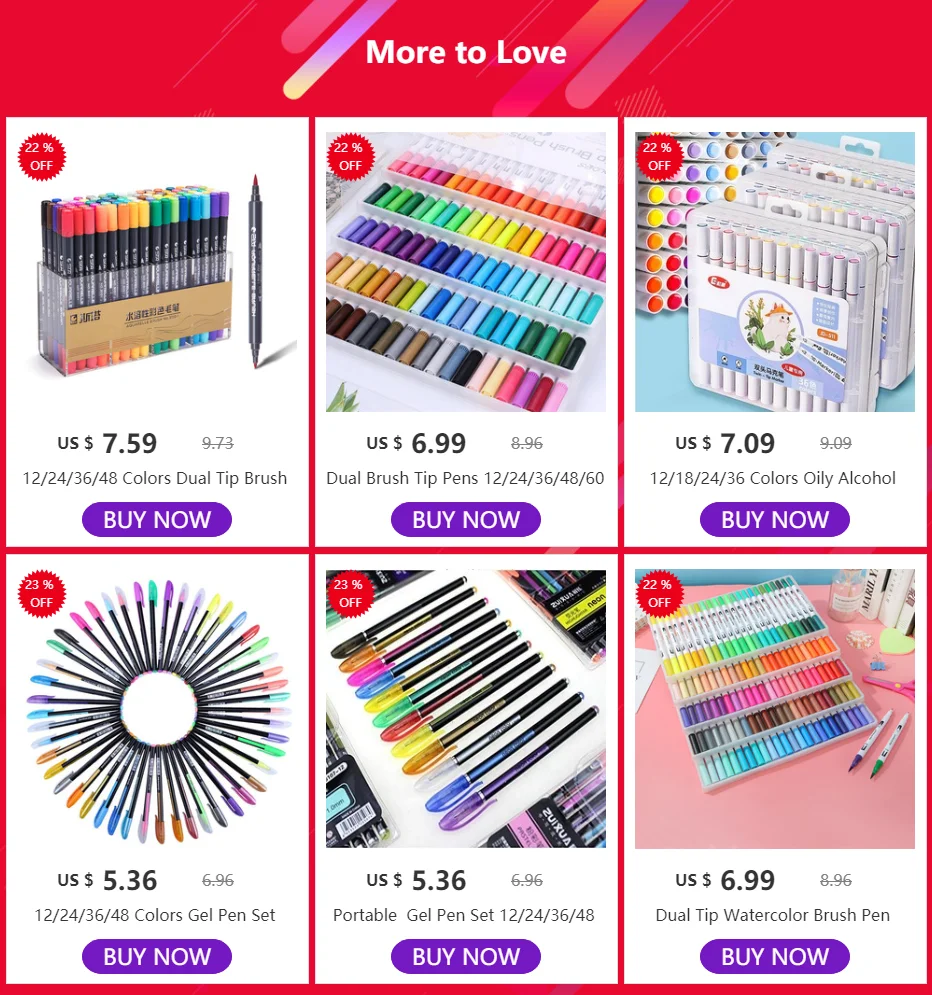Viewport: 932px width, 995px height.
Task: Click the 22% OFF badge on Watercolor Brush Pen
Action: pos(658,593)
